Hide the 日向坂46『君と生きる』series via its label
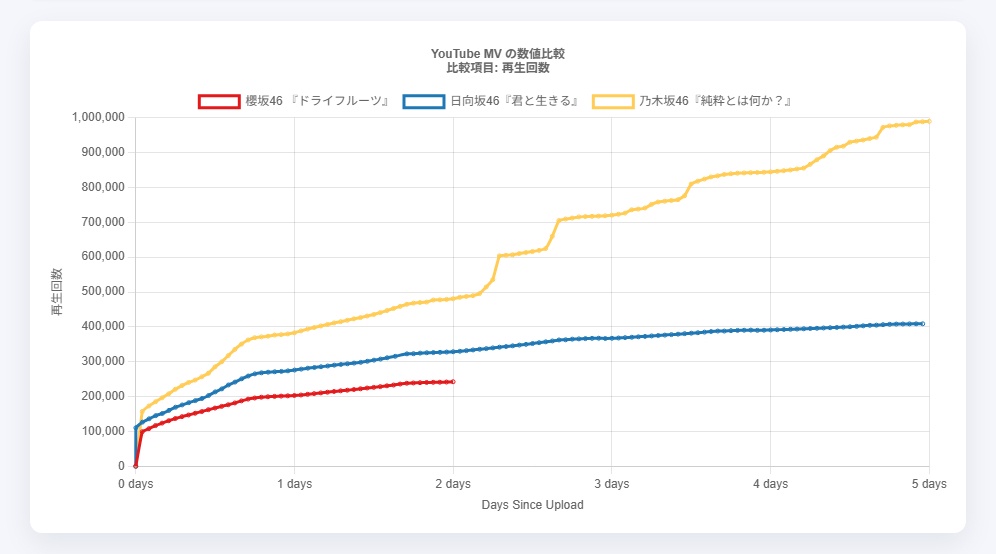Screen dimensions: 996x554 [514, 101]
